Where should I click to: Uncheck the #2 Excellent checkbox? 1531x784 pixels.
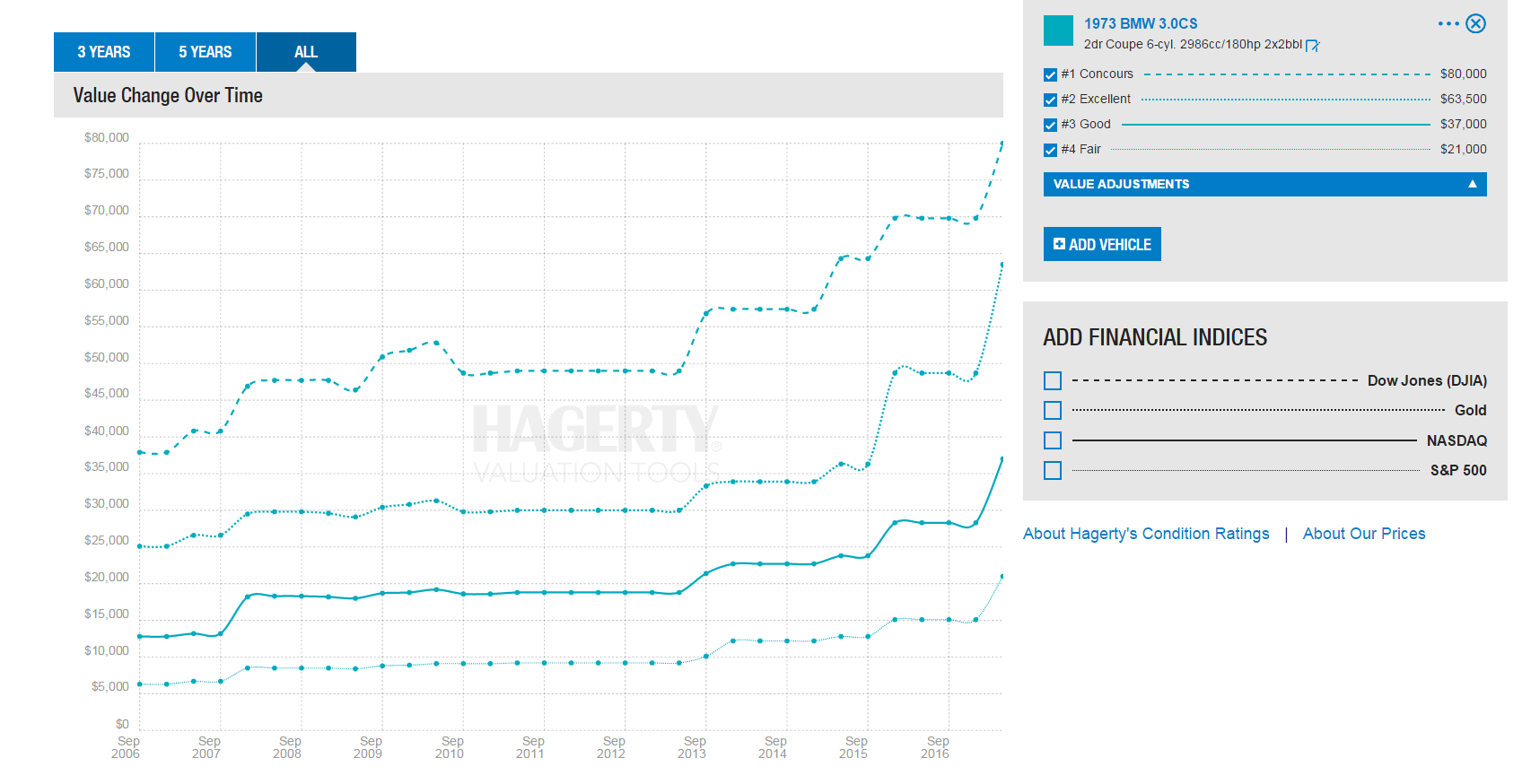tap(1050, 100)
